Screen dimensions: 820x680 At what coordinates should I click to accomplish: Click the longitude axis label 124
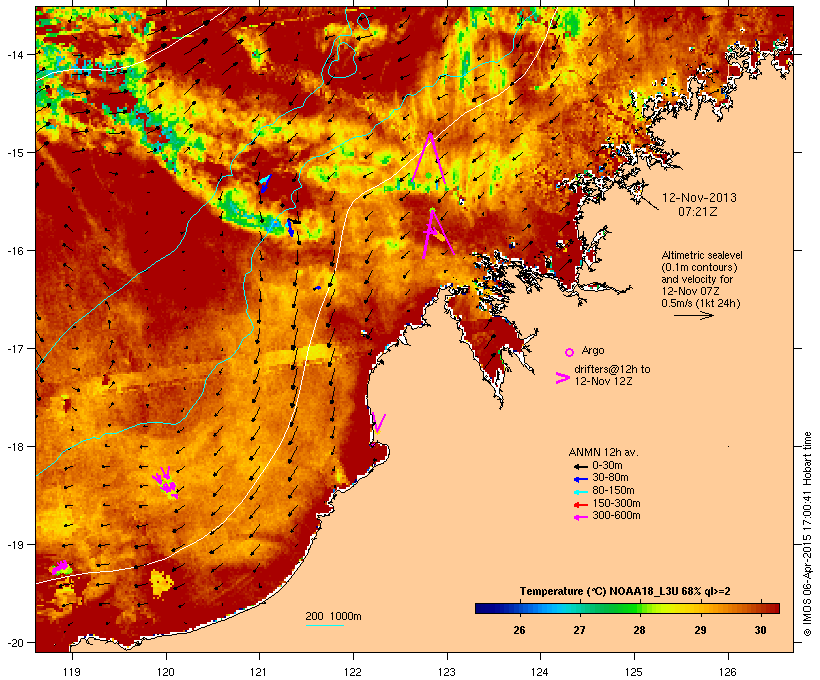540,672
